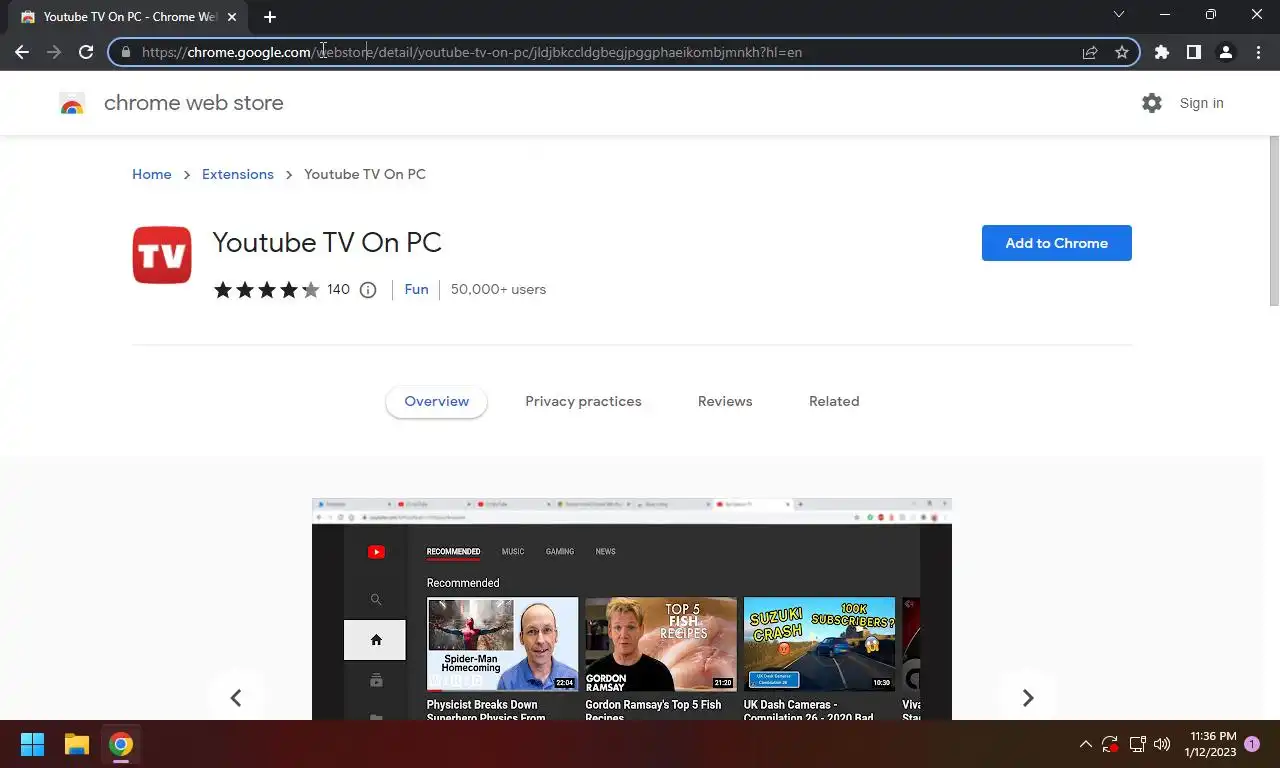Open Web Store settings gear
The width and height of the screenshot is (1280, 768).
click(x=1152, y=103)
